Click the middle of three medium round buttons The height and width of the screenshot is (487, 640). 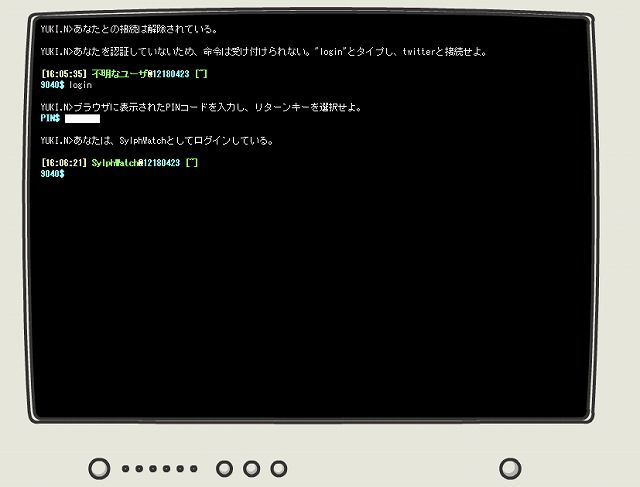[251, 469]
